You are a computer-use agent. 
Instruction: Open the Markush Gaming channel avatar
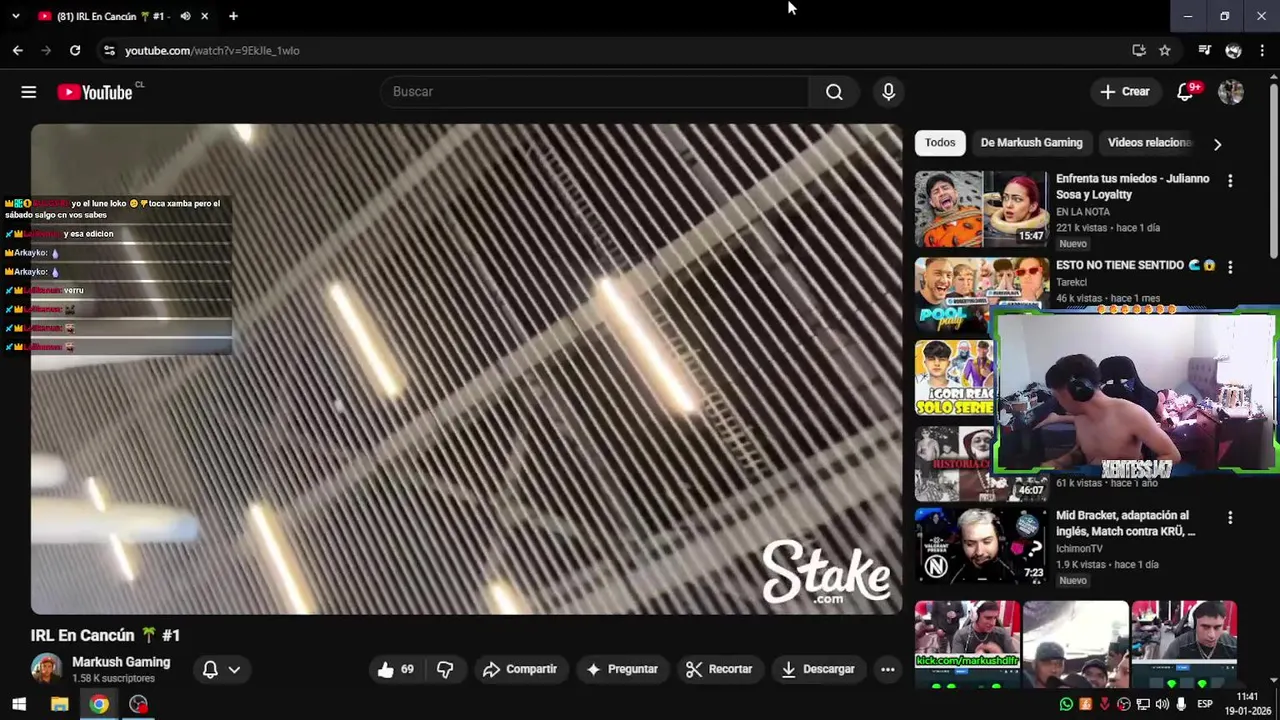click(x=46, y=669)
